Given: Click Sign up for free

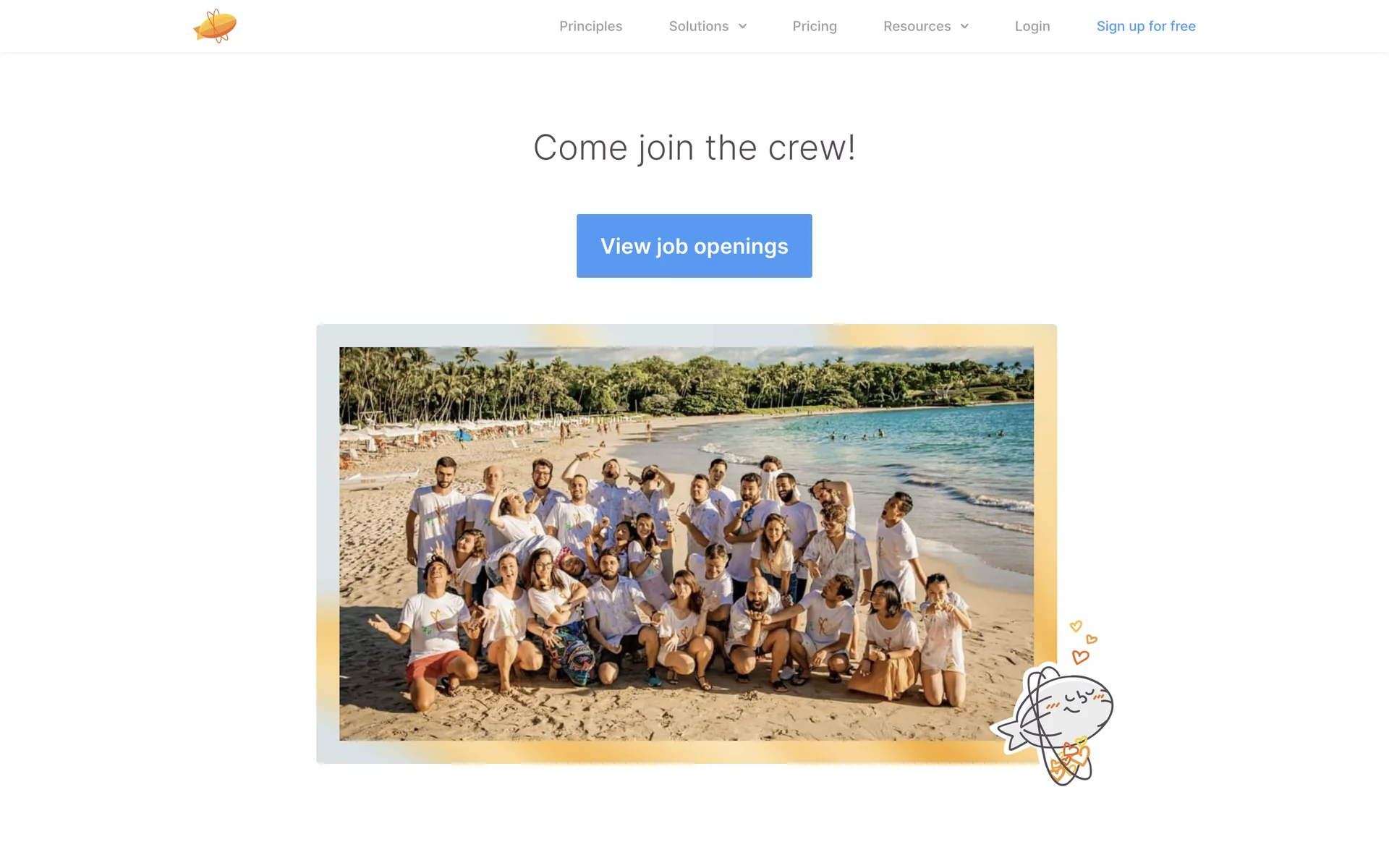Looking at the screenshot, I should click(1146, 26).
